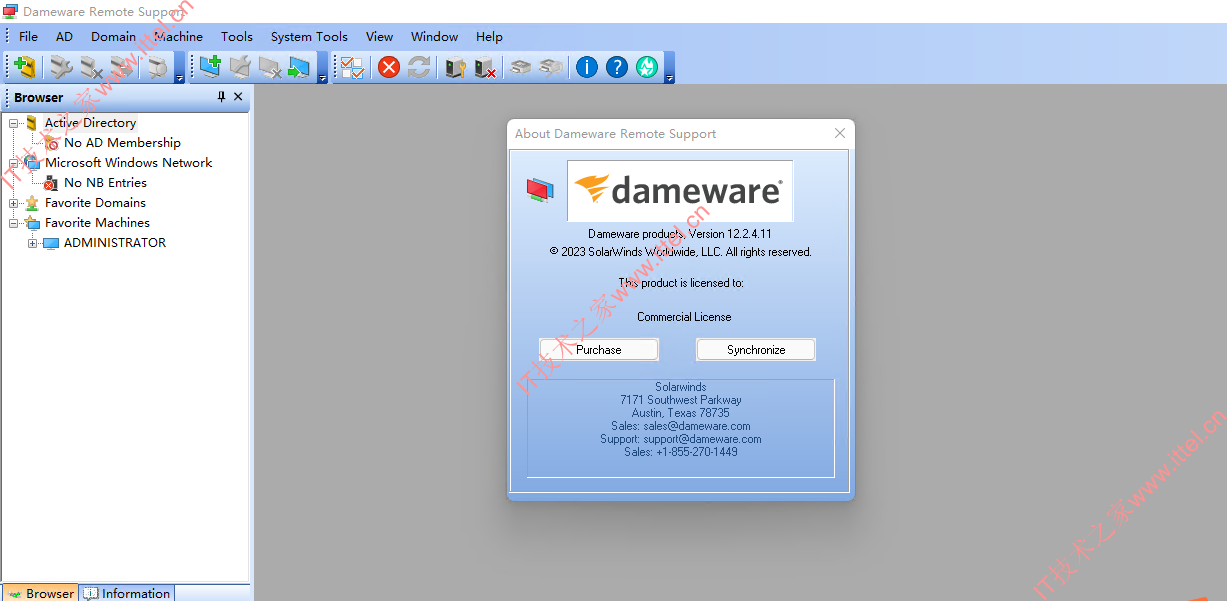Click the 7171 Southwest Parkway address line
The image size is (1227, 601).
[681, 400]
